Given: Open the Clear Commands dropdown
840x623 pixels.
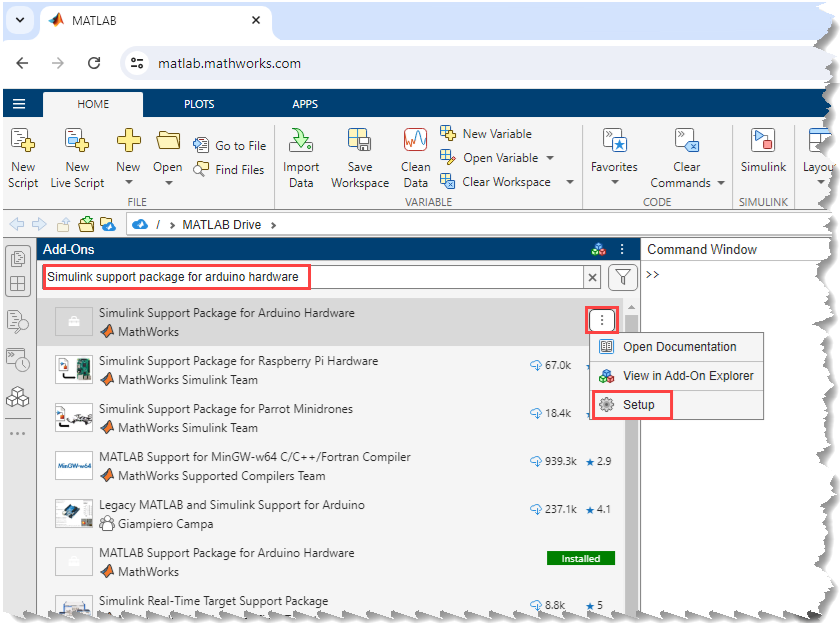Looking at the screenshot, I should click(x=720, y=183).
